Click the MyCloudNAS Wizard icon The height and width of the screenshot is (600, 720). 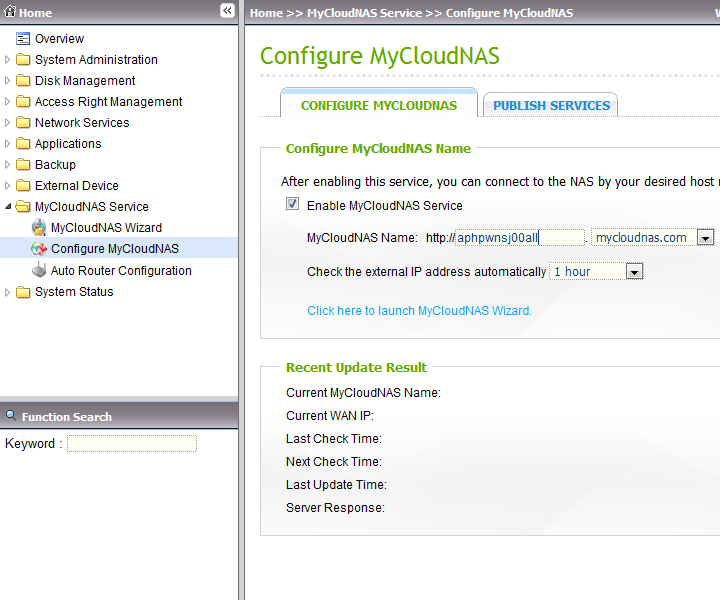39,228
